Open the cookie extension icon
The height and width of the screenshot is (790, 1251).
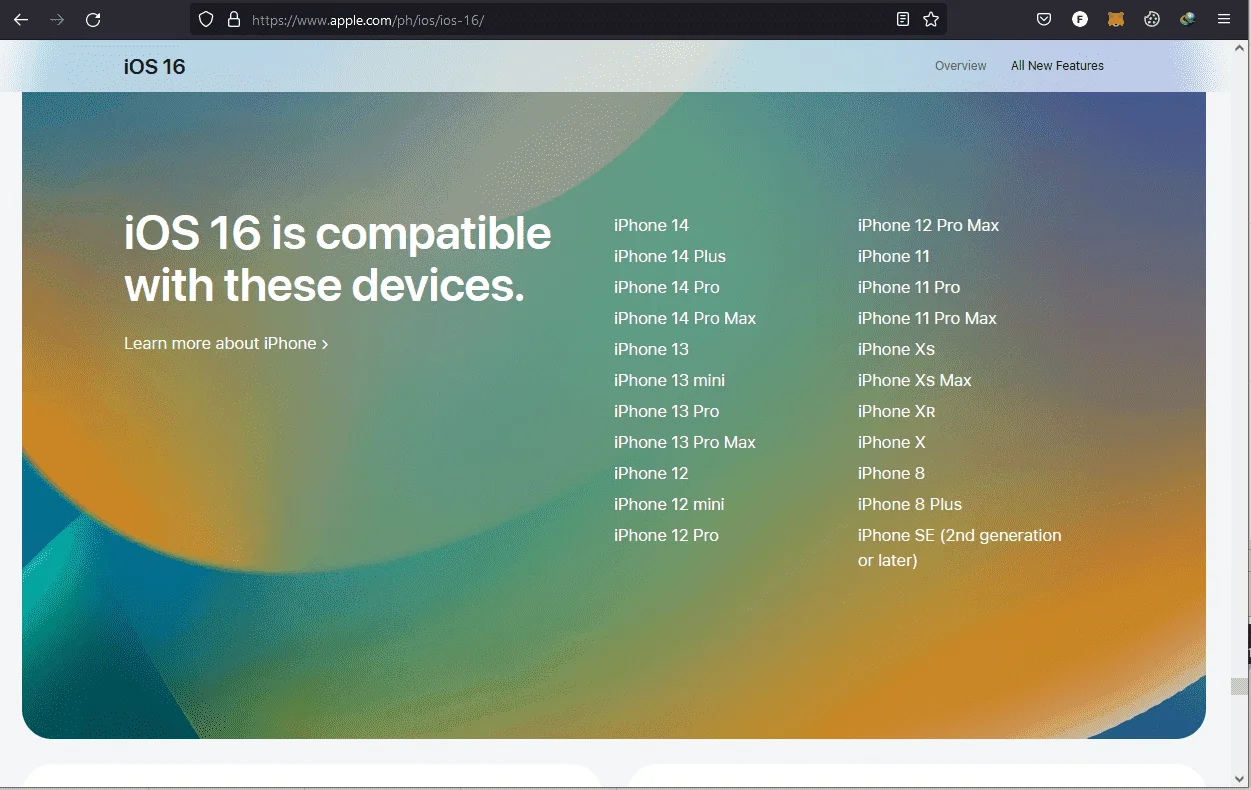[1152, 19]
